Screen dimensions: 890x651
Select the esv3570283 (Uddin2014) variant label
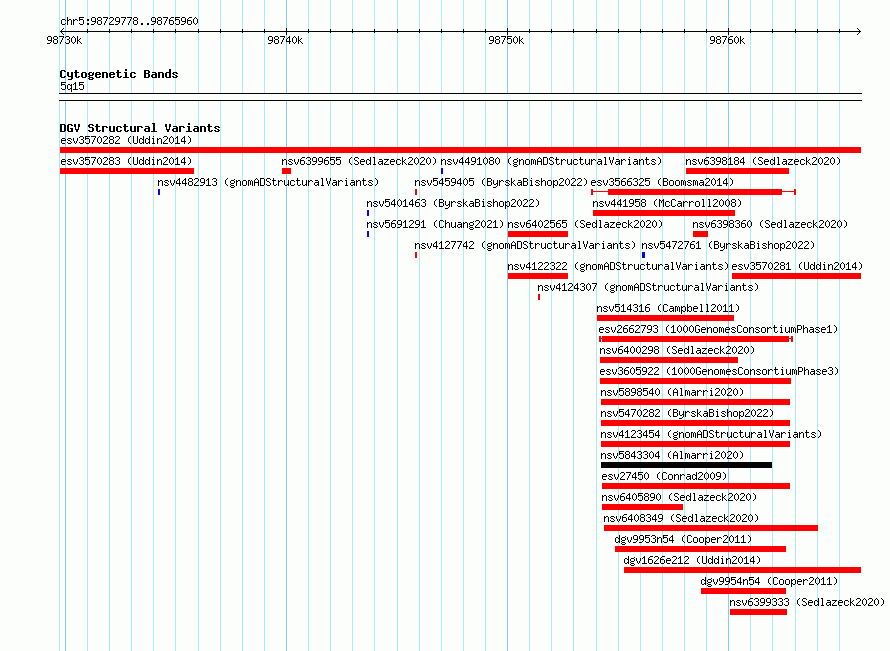(126, 161)
